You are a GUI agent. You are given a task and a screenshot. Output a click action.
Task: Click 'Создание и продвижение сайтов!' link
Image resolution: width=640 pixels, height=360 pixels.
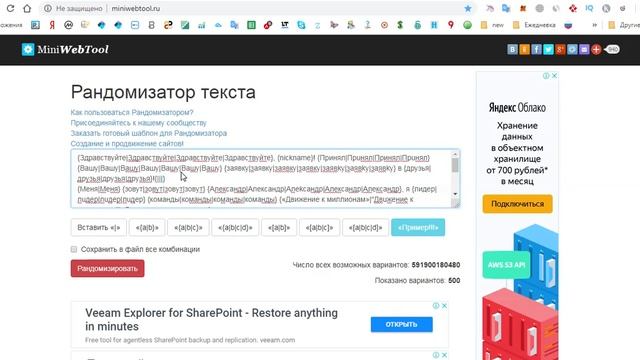coord(127,144)
